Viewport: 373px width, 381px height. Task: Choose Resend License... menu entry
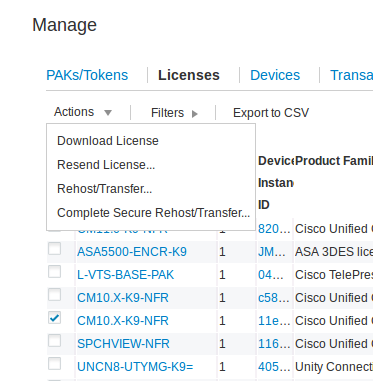(x=106, y=165)
